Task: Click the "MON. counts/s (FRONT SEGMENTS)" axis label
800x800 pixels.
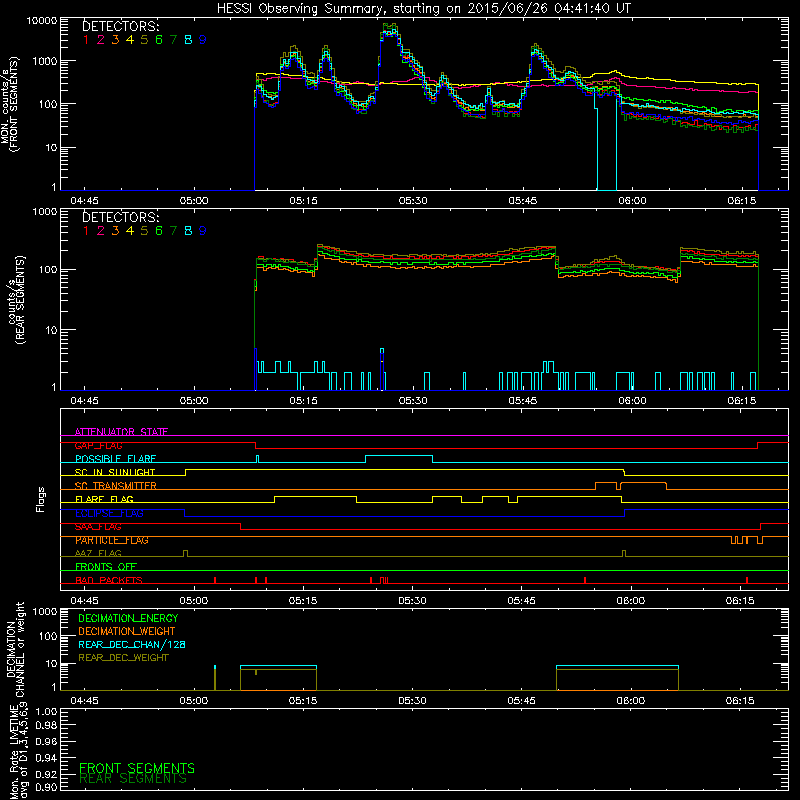Action: (10, 105)
